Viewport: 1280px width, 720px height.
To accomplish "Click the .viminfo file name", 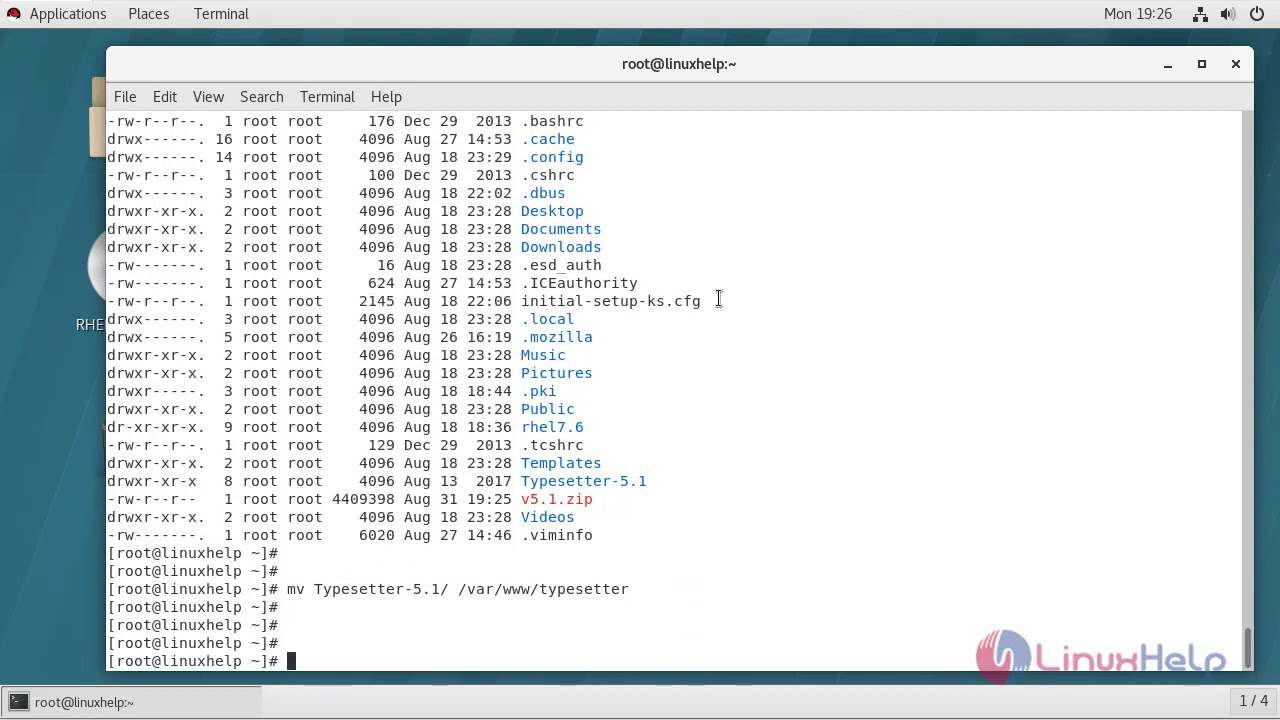I will (556, 535).
